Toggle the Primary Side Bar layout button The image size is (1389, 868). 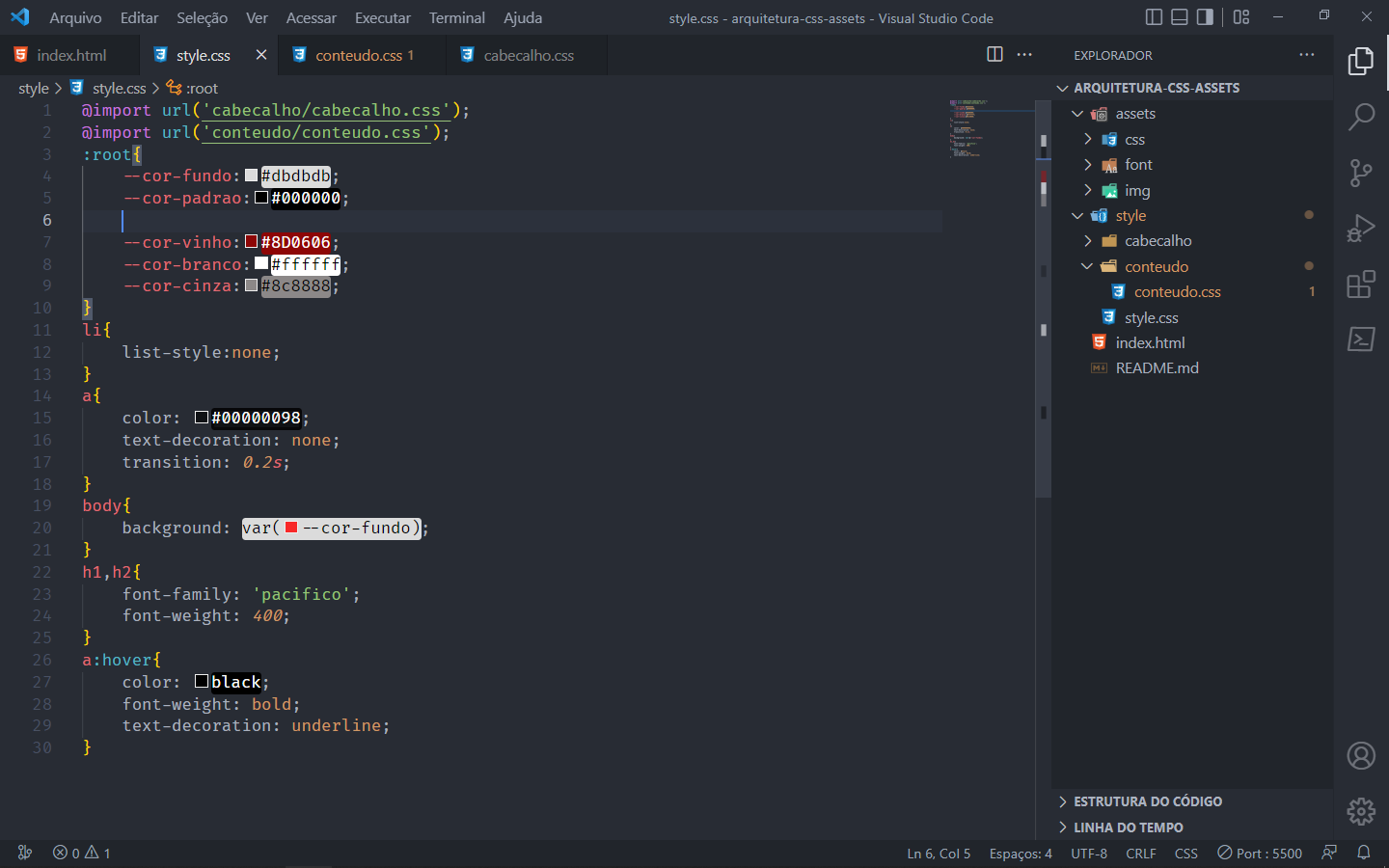pyautogui.click(x=1154, y=16)
